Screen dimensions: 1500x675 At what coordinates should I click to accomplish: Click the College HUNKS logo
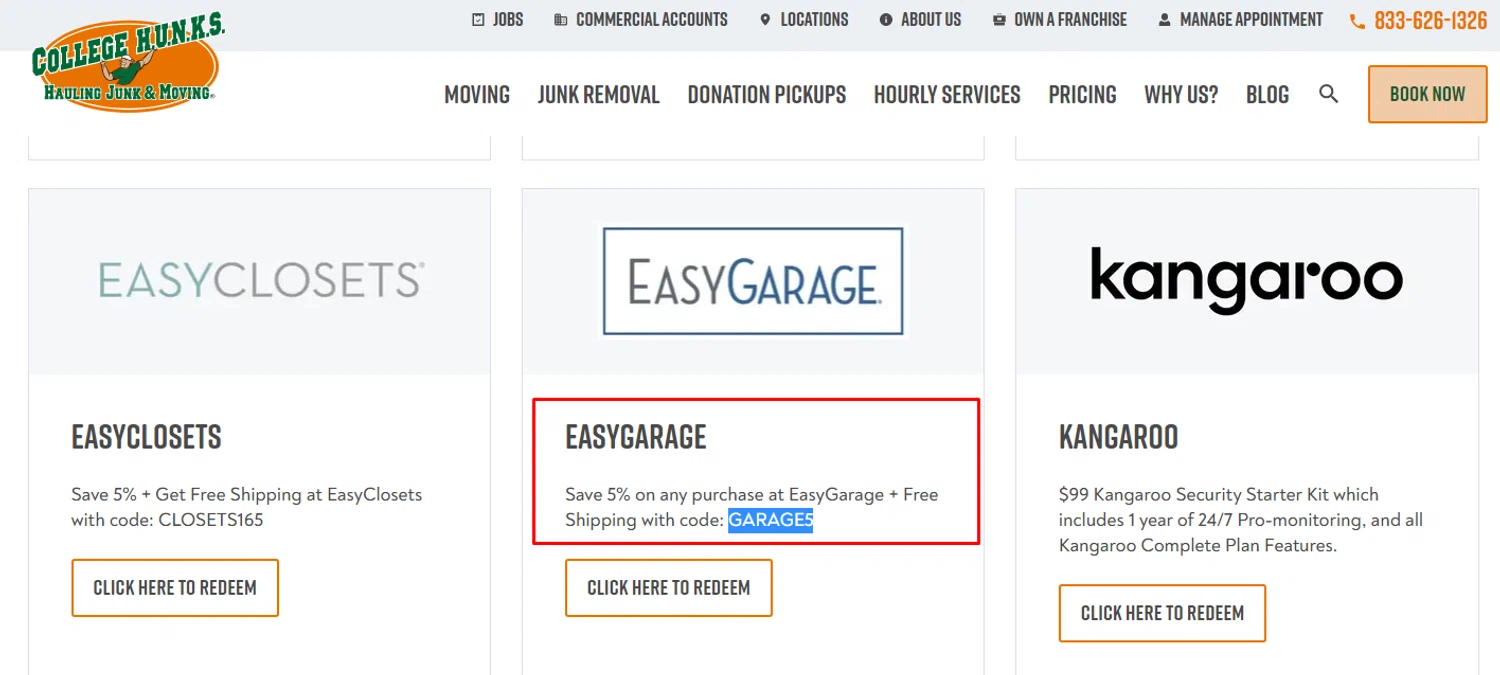[127, 62]
